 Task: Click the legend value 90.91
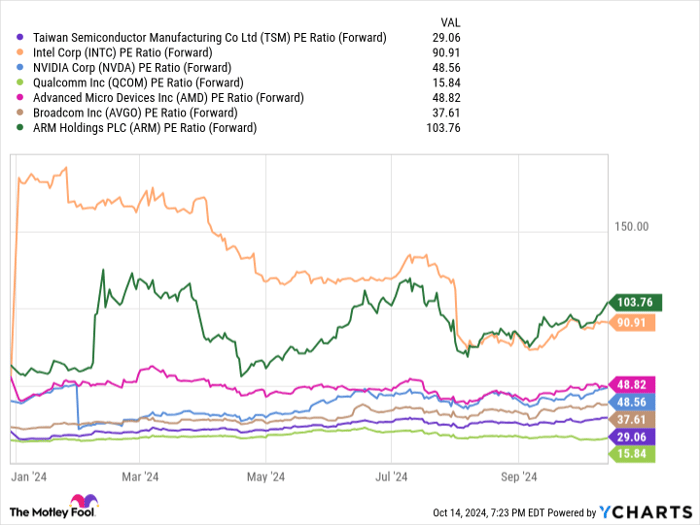click(446, 53)
